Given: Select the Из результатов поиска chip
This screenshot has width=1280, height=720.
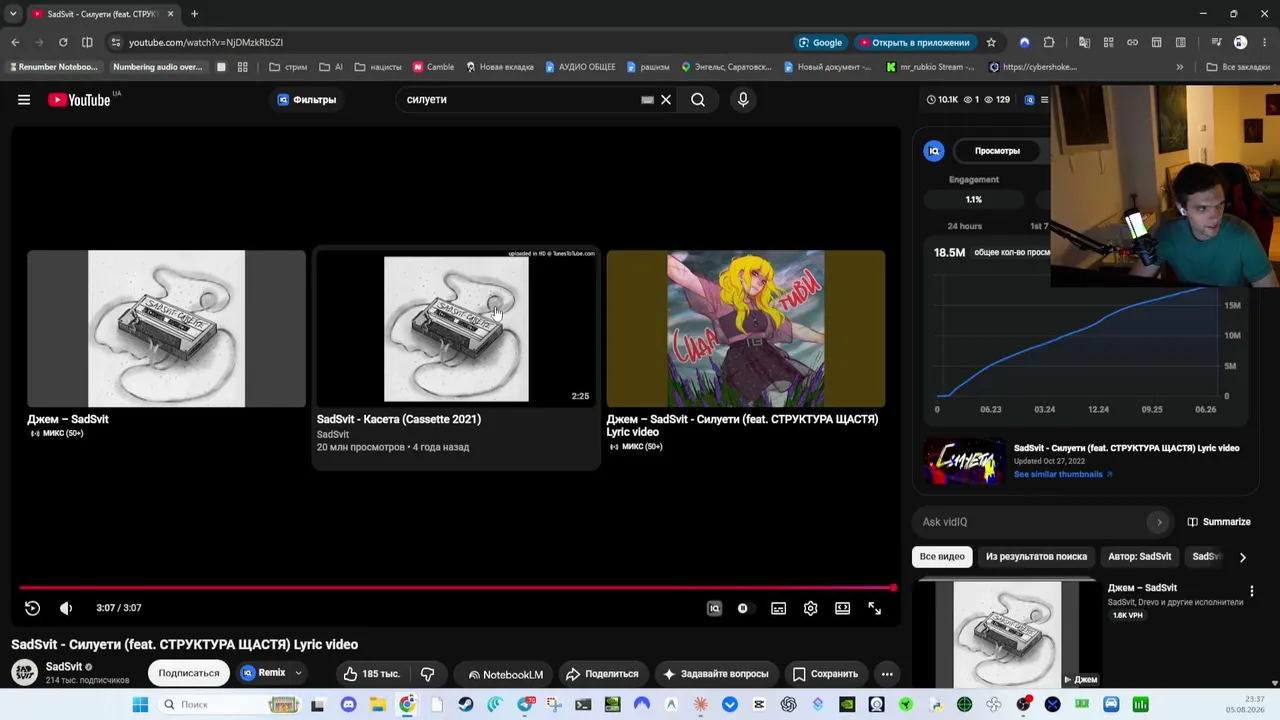Looking at the screenshot, I should coord(1036,557).
